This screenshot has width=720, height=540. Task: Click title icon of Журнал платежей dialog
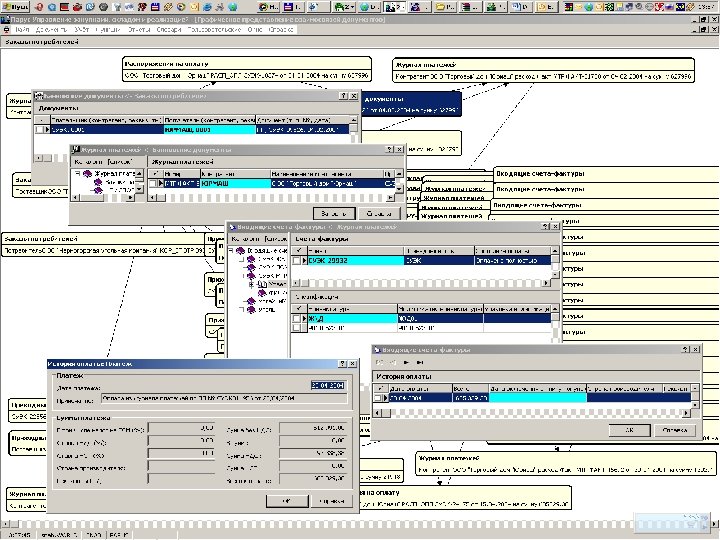pos(76,150)
